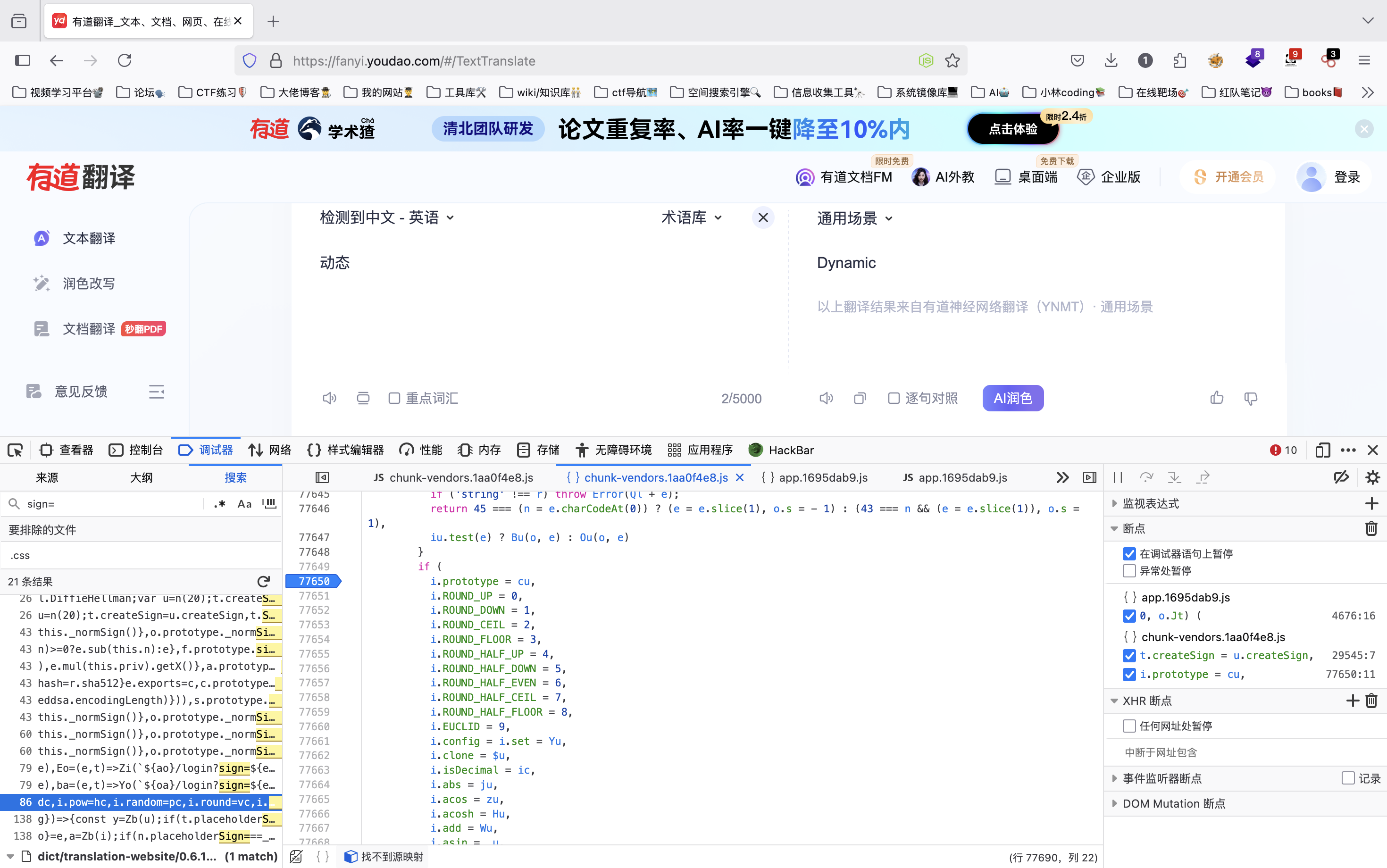Click speaker icon to hear the translation
Screen dimensions: 1387x868
click(x=825, y=398)
